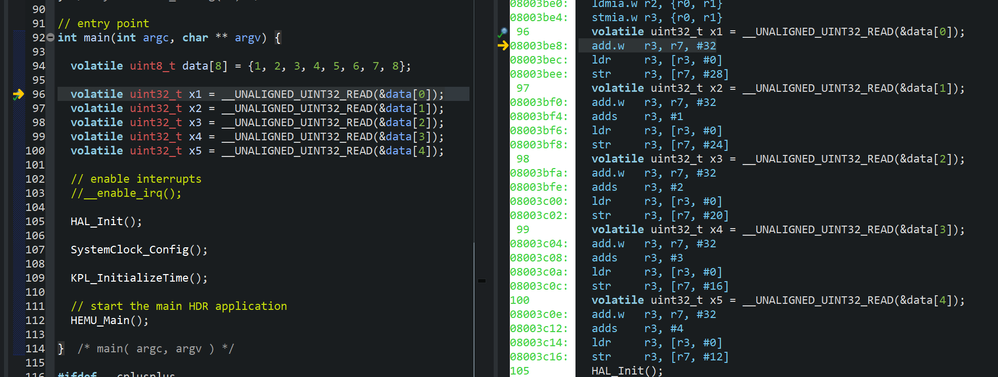
Task: Select source line declaring x5 from data[4]
Action: coord(257,151)
